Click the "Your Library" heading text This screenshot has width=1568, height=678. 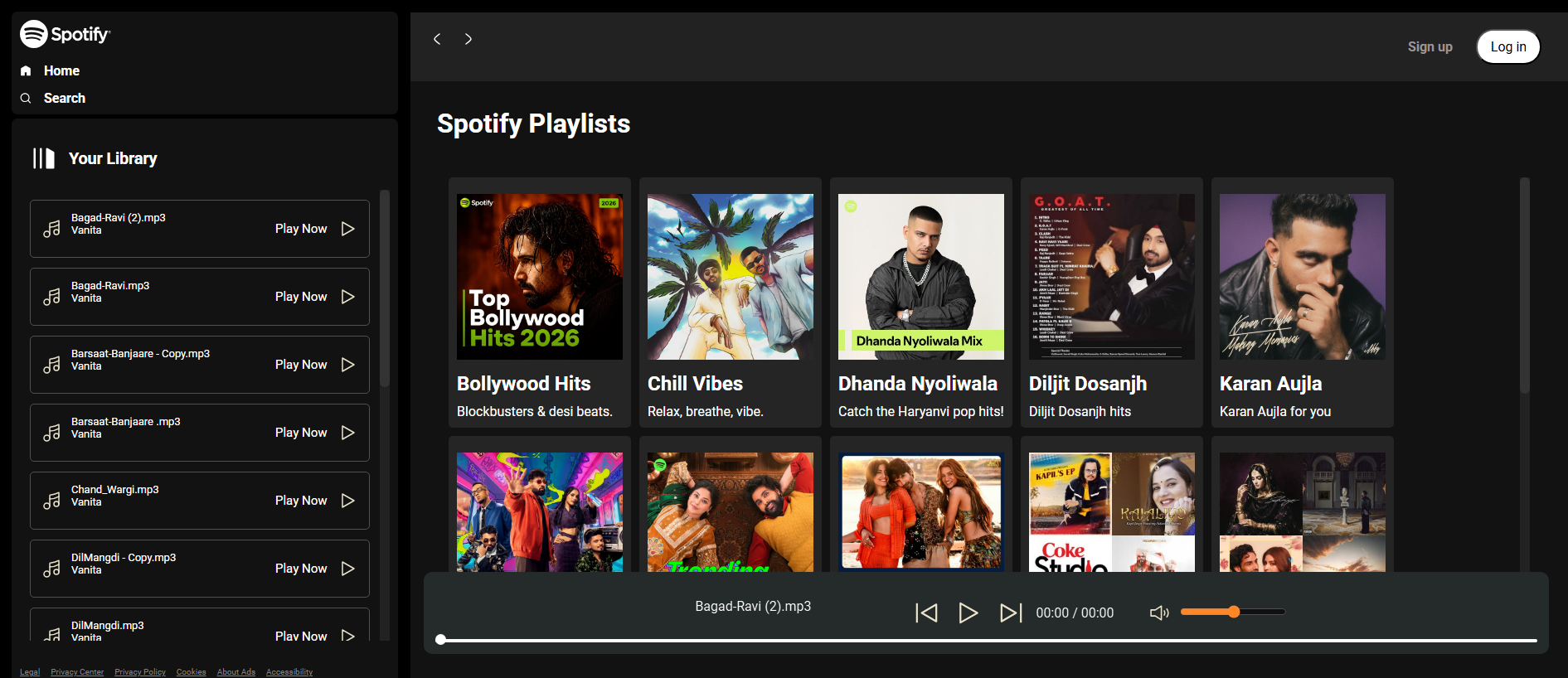[113, 158]
